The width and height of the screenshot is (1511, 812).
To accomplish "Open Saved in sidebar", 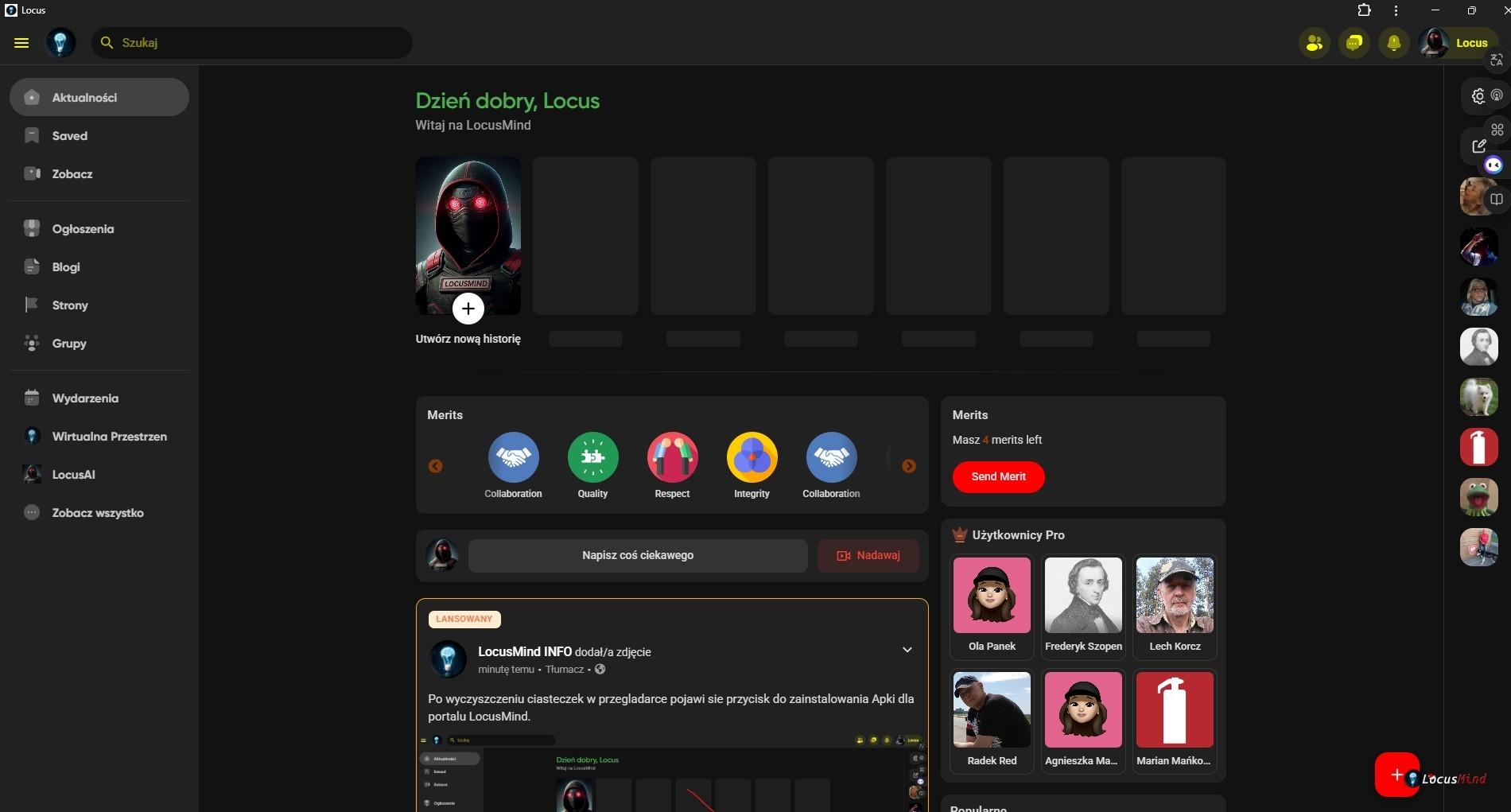I will pyautogui.click(x=99, y=135).
